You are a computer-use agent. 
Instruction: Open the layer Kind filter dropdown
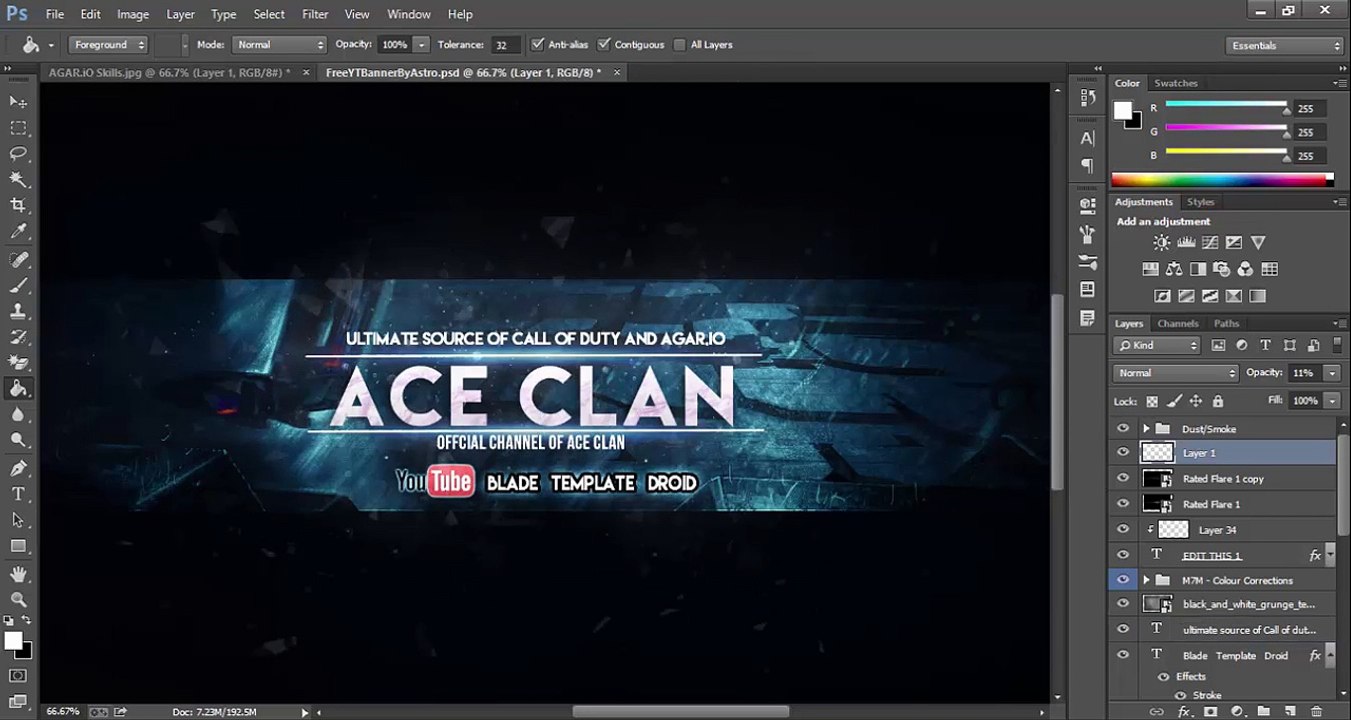1156,345
